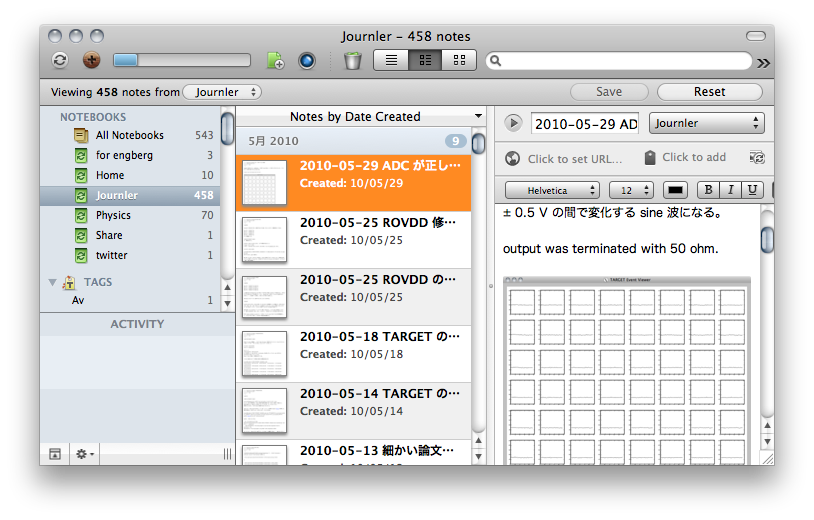The image size is (814, 520).
Task: Click the round play arrow button beside title
Action: [x=513, y=124]
